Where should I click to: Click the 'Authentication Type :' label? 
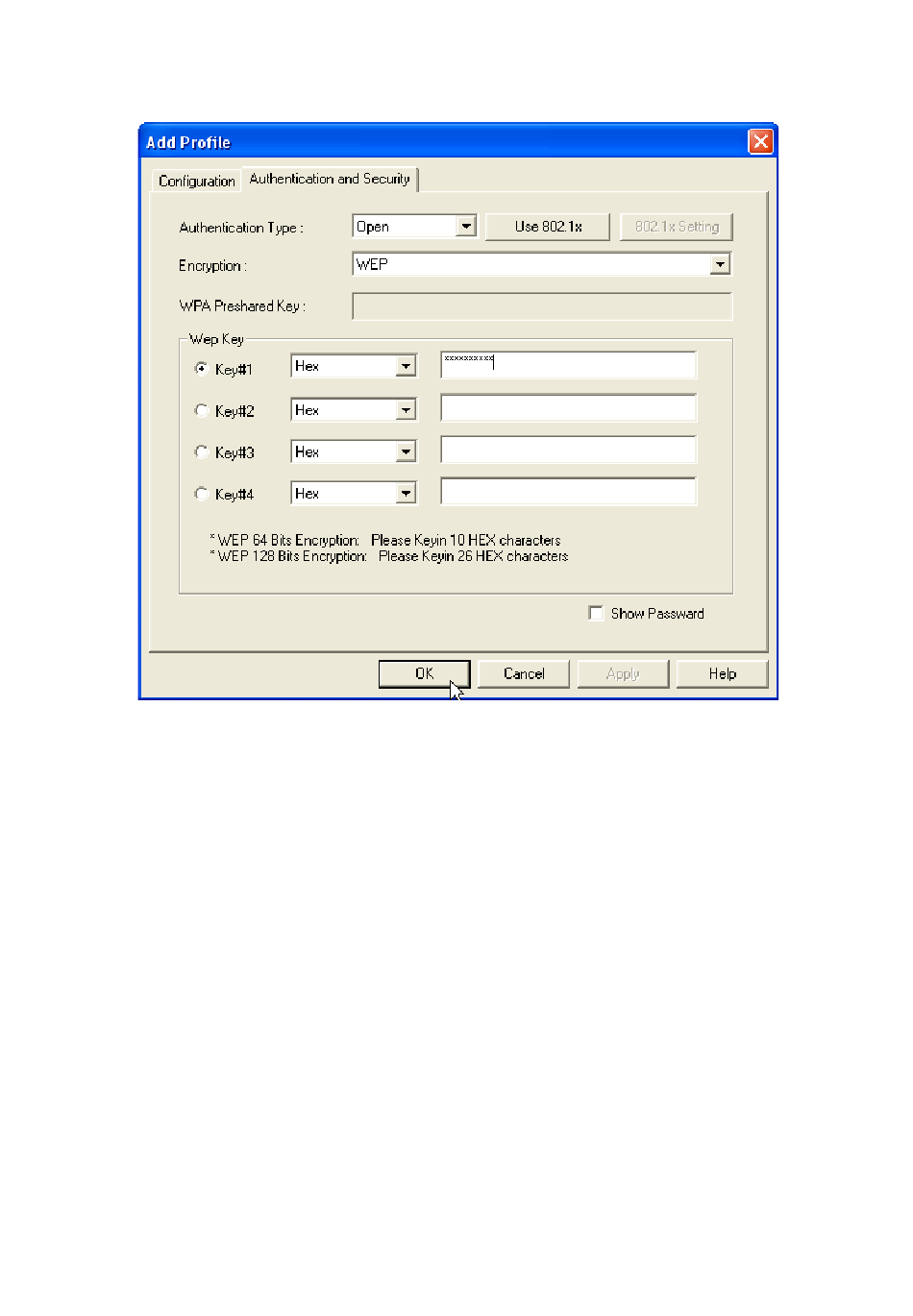pos(241,228)
